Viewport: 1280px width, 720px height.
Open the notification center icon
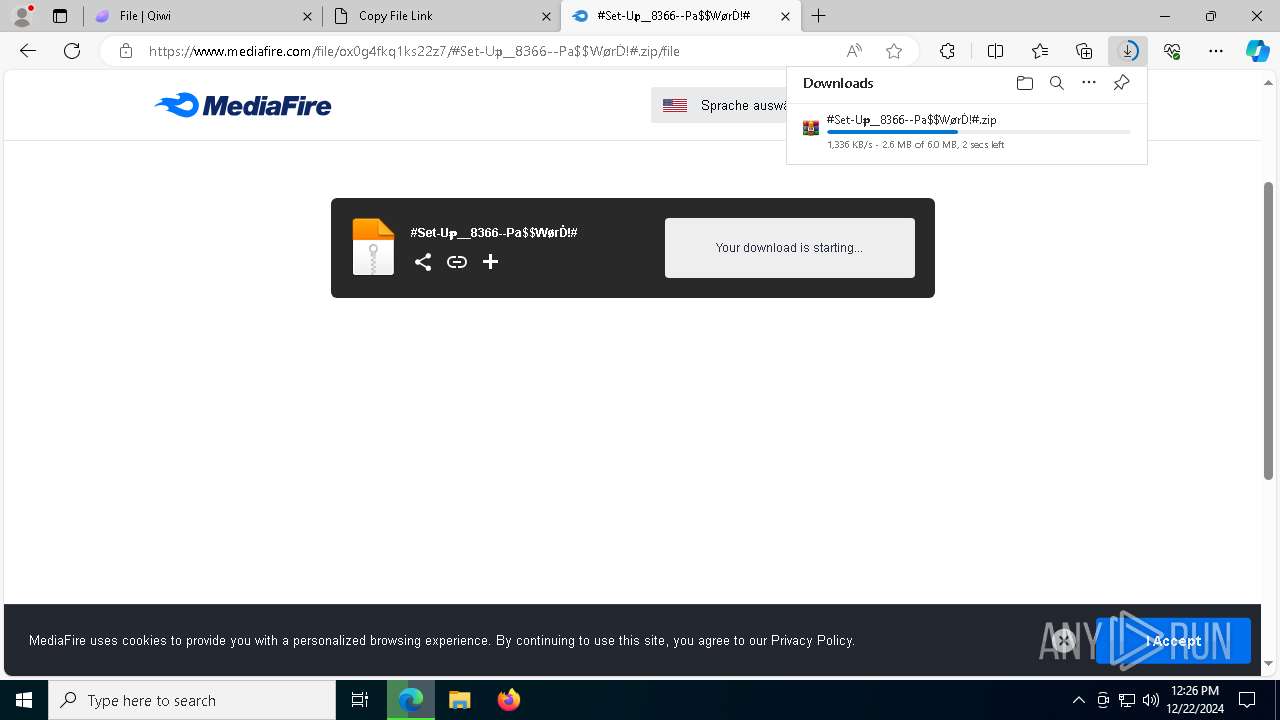(x=1248, y=700)
